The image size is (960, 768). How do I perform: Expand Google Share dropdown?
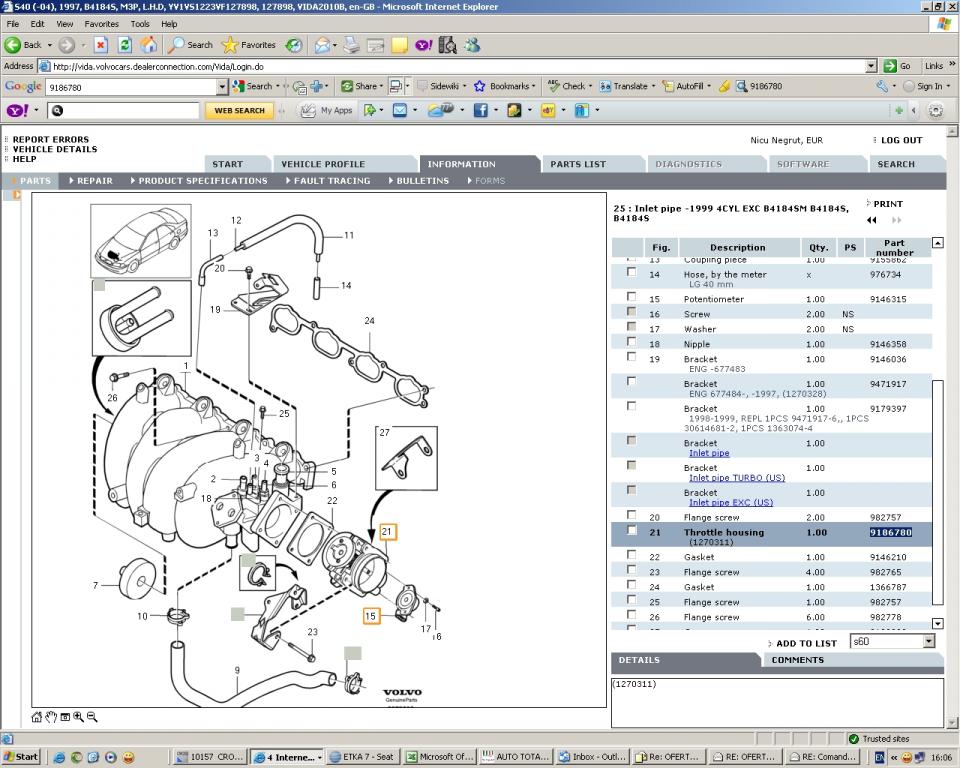pos(381,86)
